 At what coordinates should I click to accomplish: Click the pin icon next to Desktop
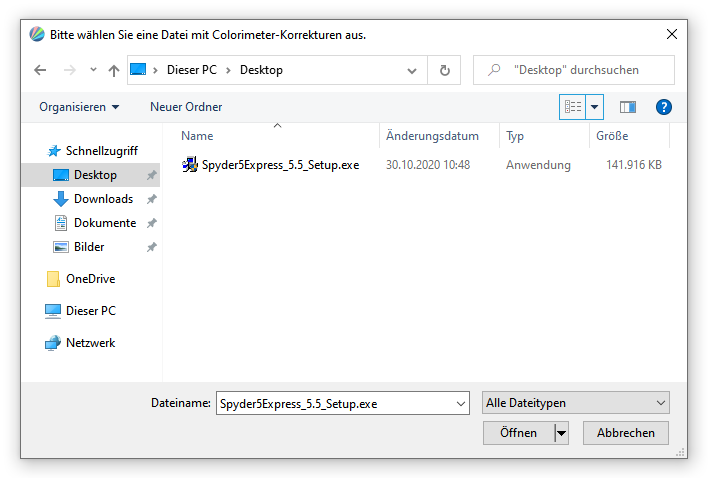[152, 175]
